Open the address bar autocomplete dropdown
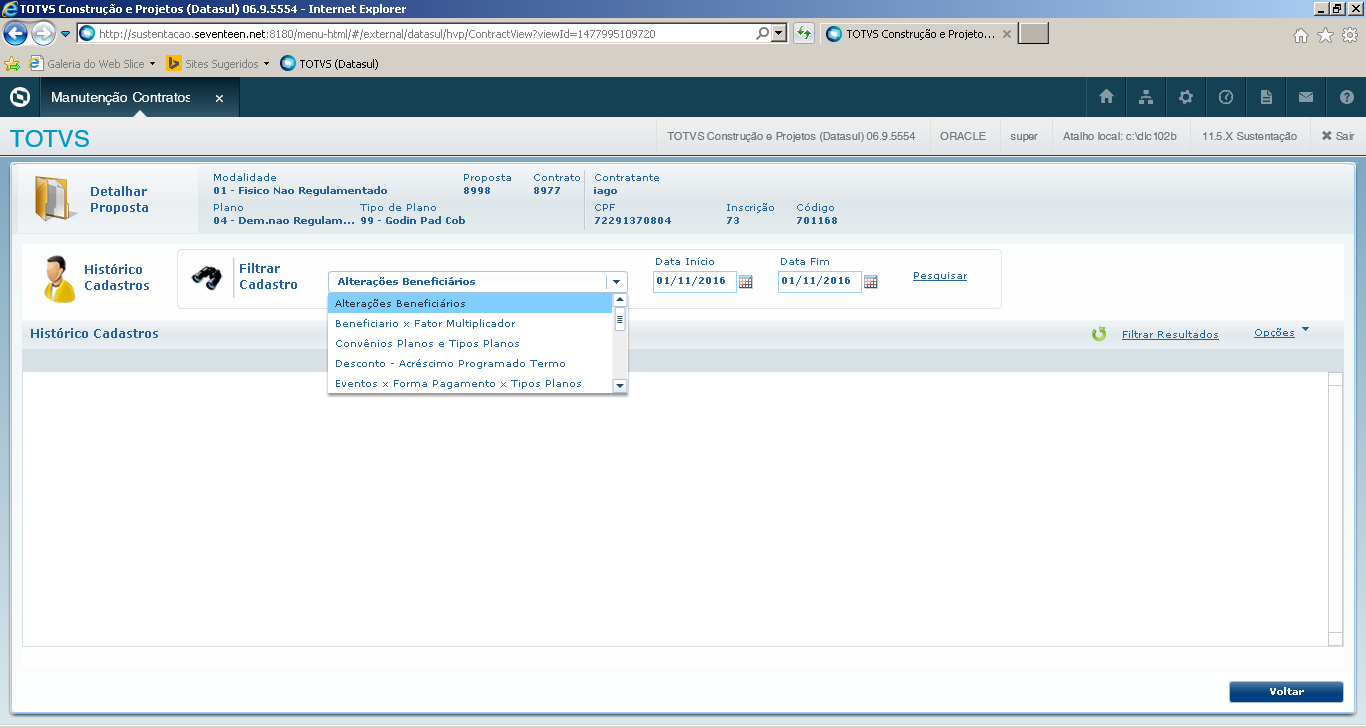 click(x=779, y=34)
